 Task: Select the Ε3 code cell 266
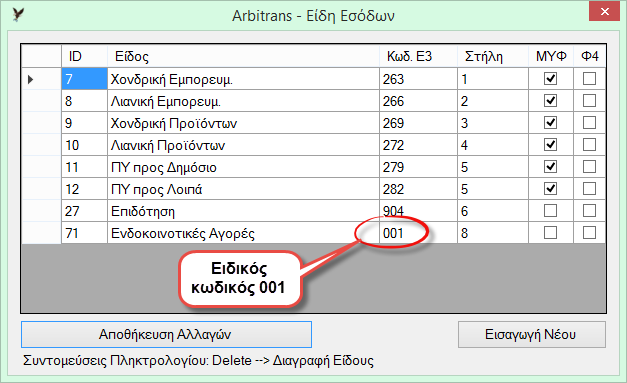tap(418, 101)
